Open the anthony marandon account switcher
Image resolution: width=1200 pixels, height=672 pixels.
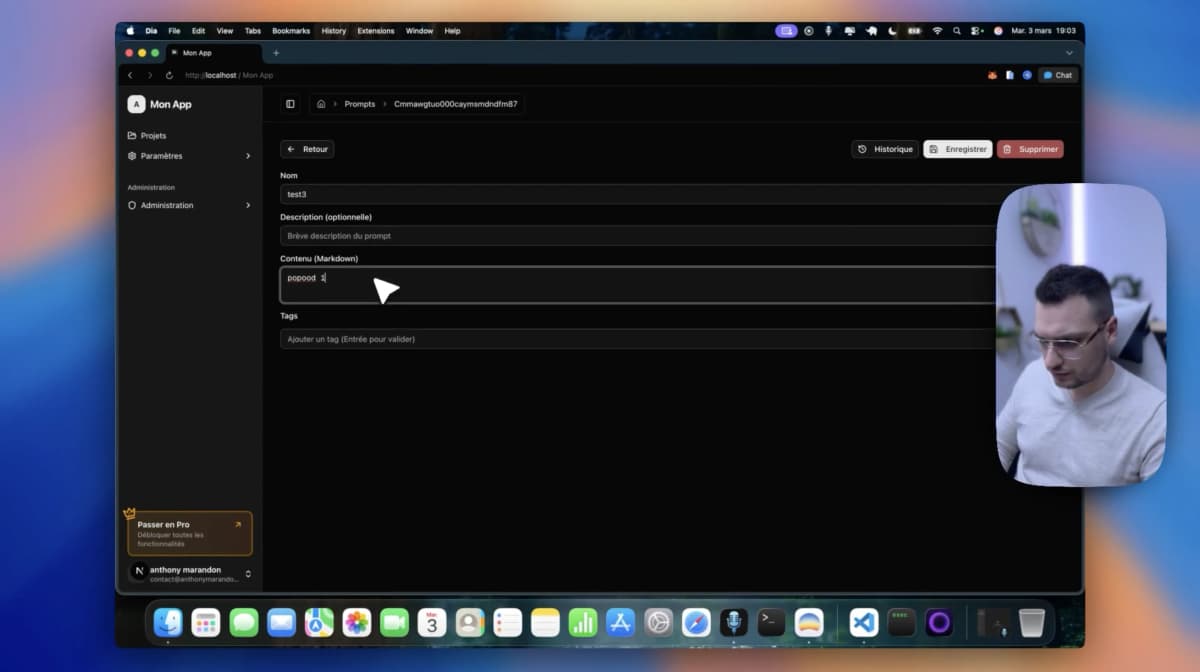248,574
